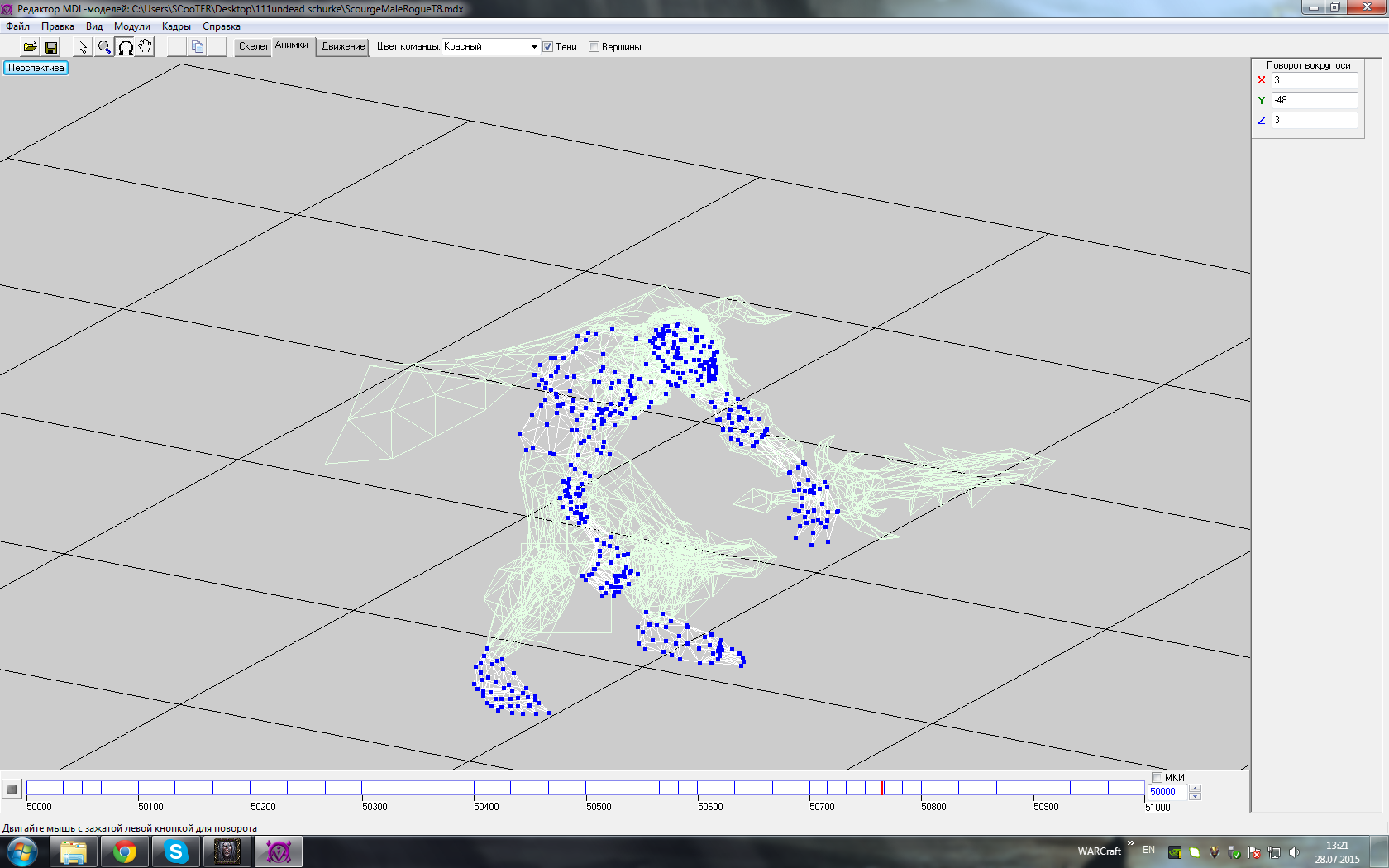This screenshot has width=1389, height=868.
Task: Click the volume speaker tray icon
Action: pyautogui.click(x=1294, y=852)
